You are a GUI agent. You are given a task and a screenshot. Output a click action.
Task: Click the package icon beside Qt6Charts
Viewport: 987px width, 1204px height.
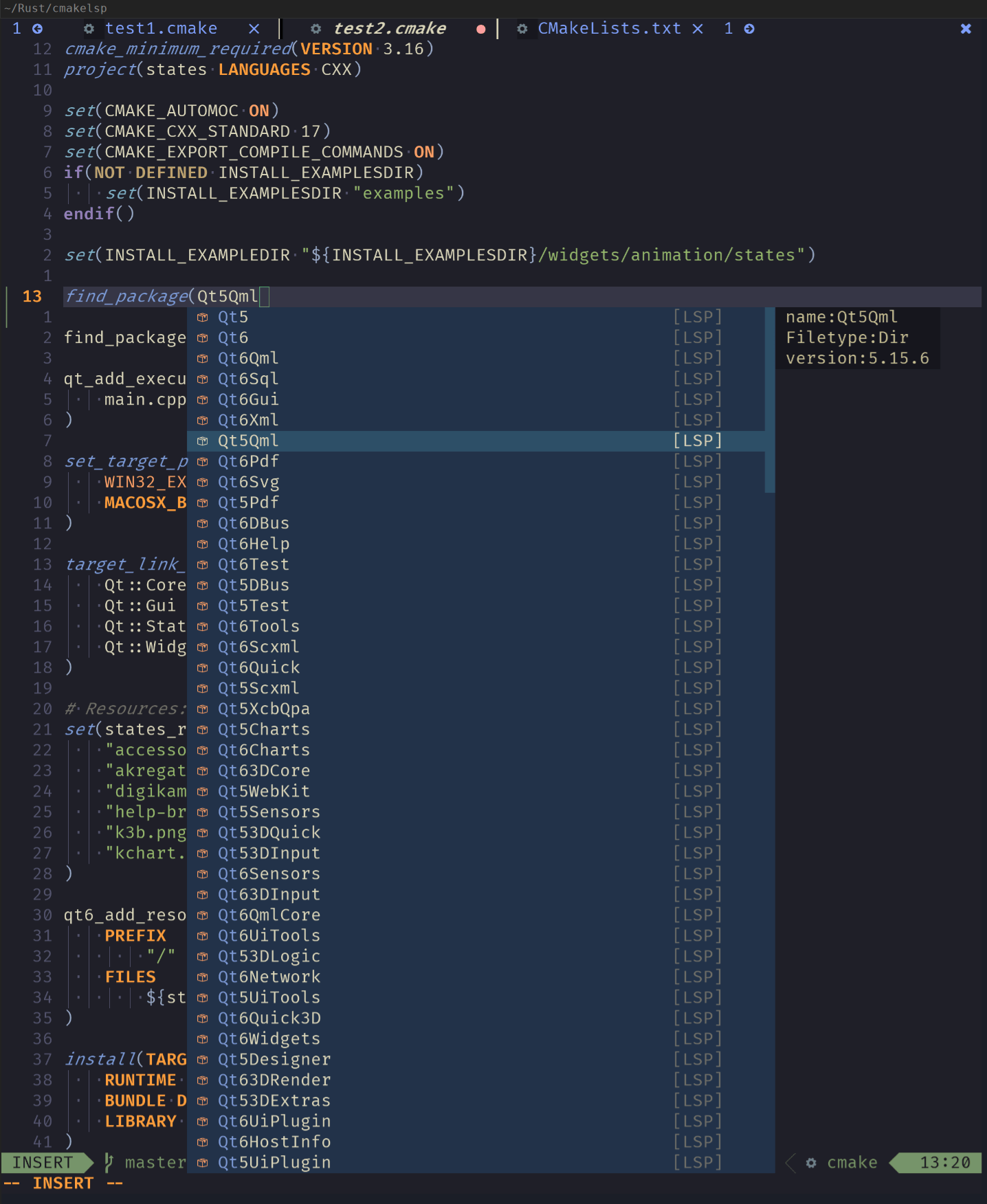[x=203, y=750]
